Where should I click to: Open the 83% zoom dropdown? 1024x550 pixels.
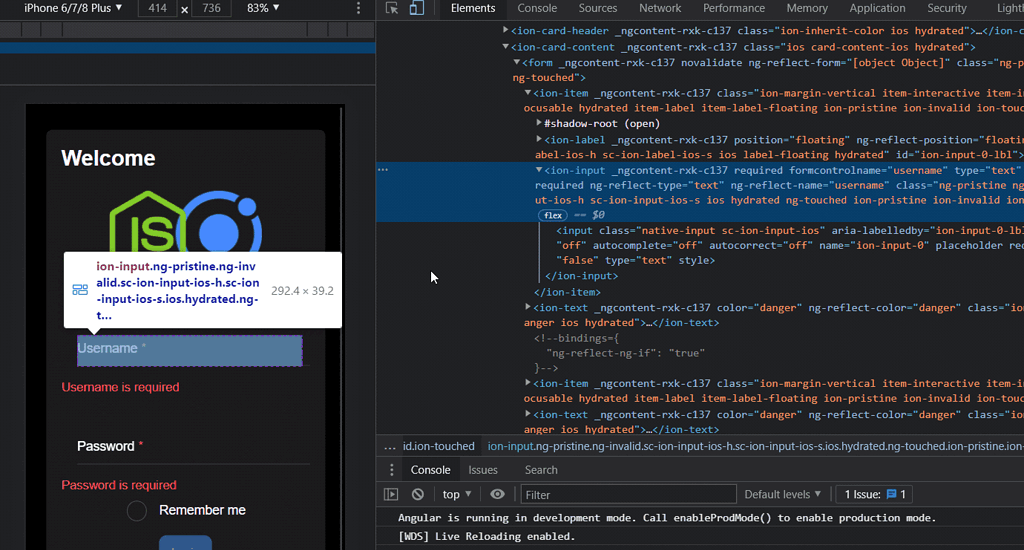(263, 8)
